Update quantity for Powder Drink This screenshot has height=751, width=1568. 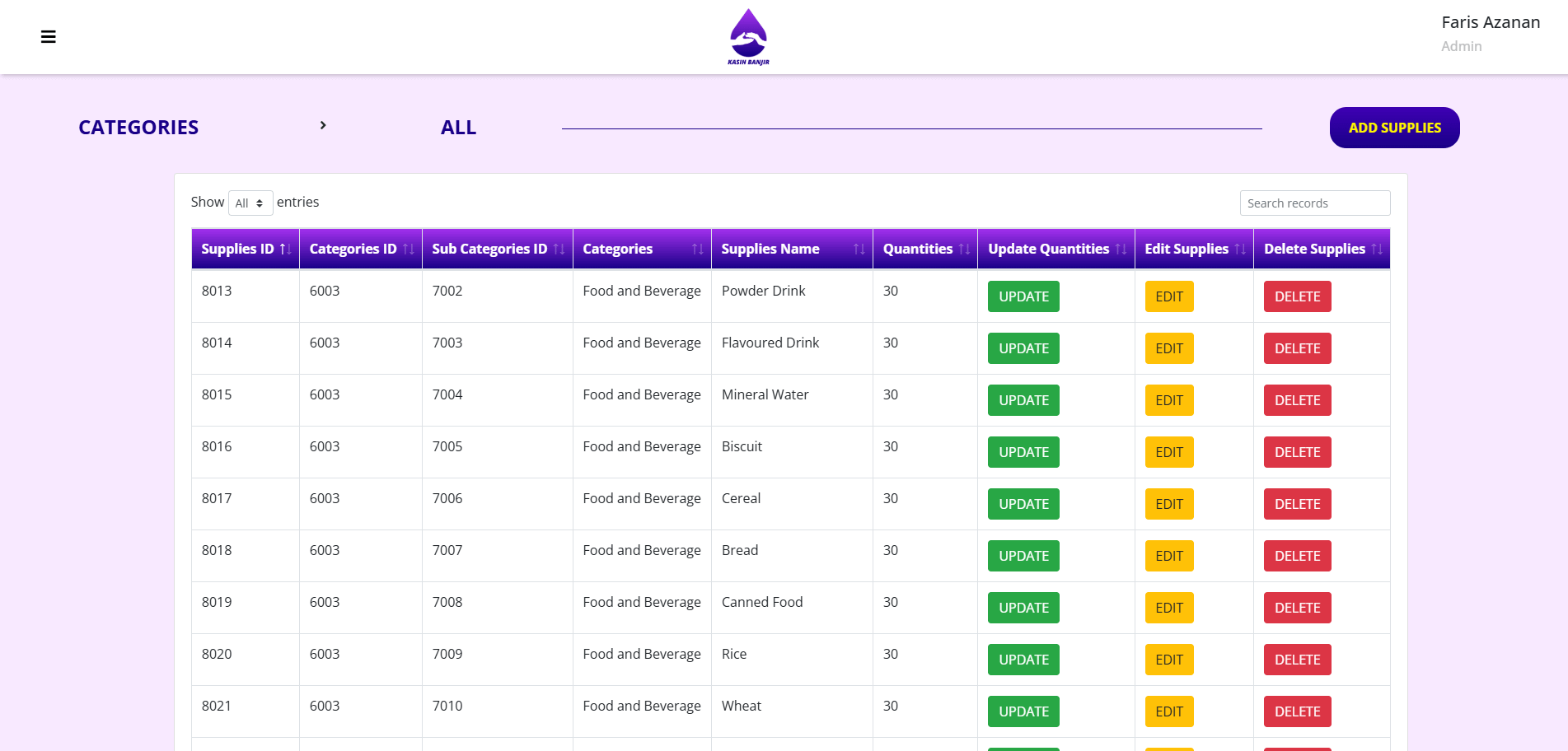coord(1023,296)
